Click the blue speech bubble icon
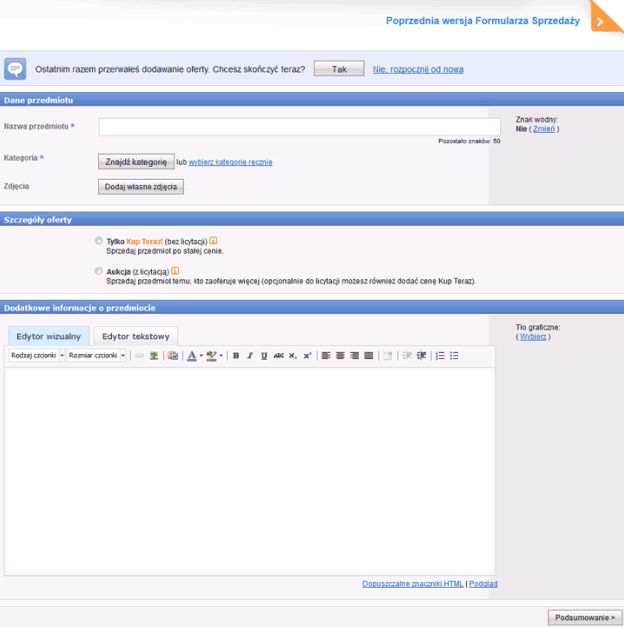The image size is (624, 628). pyautogui.click(x=15, y=69)
